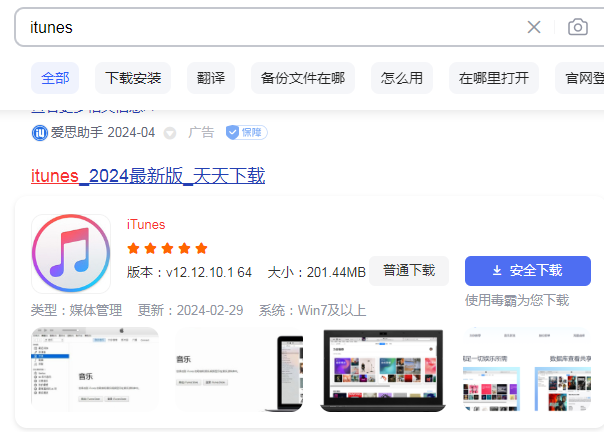
Task: Click the blue 安全下载 button
Action: tap(528, 271)
